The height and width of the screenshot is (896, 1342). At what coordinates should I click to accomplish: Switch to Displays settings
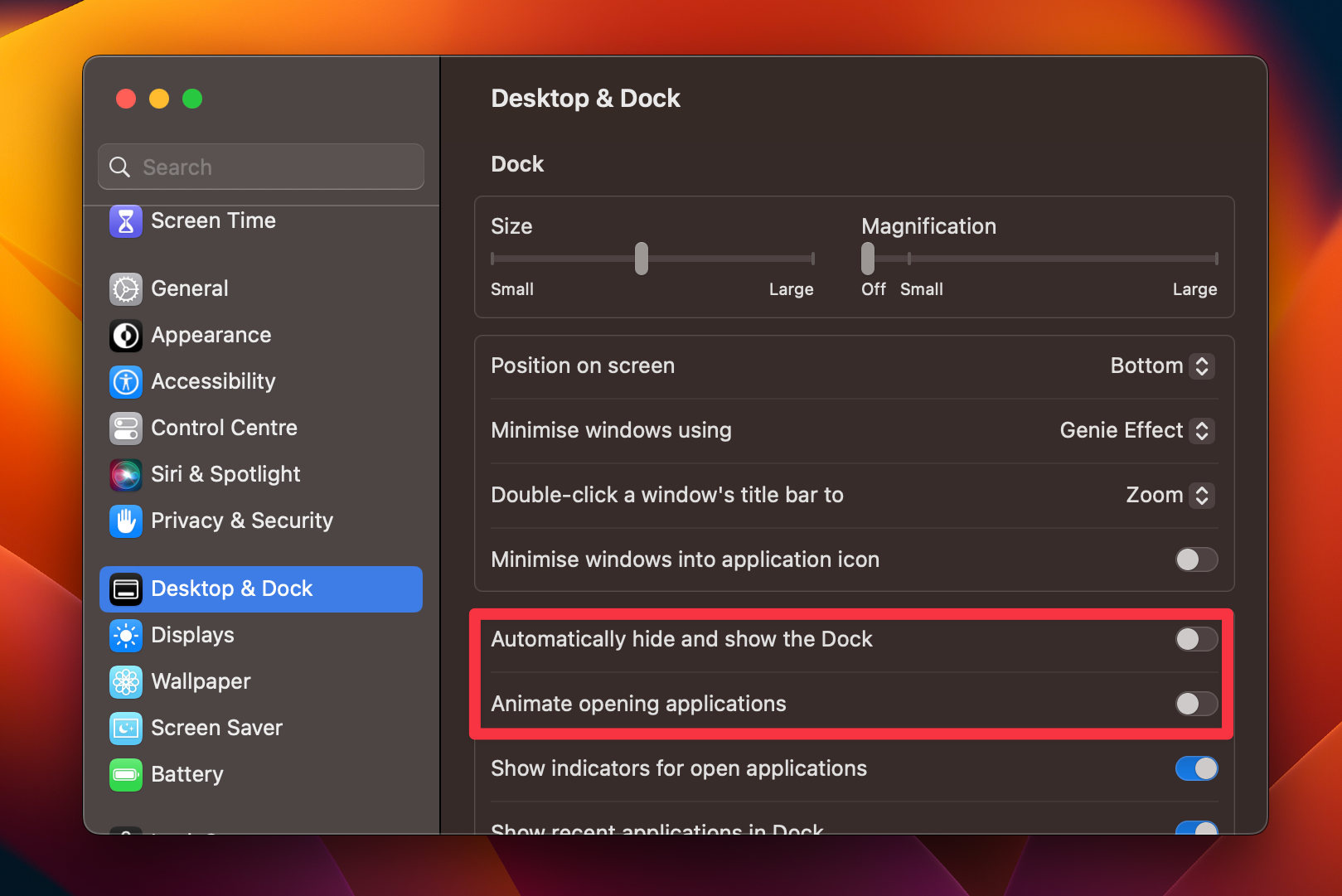click(x=126, y=635)
